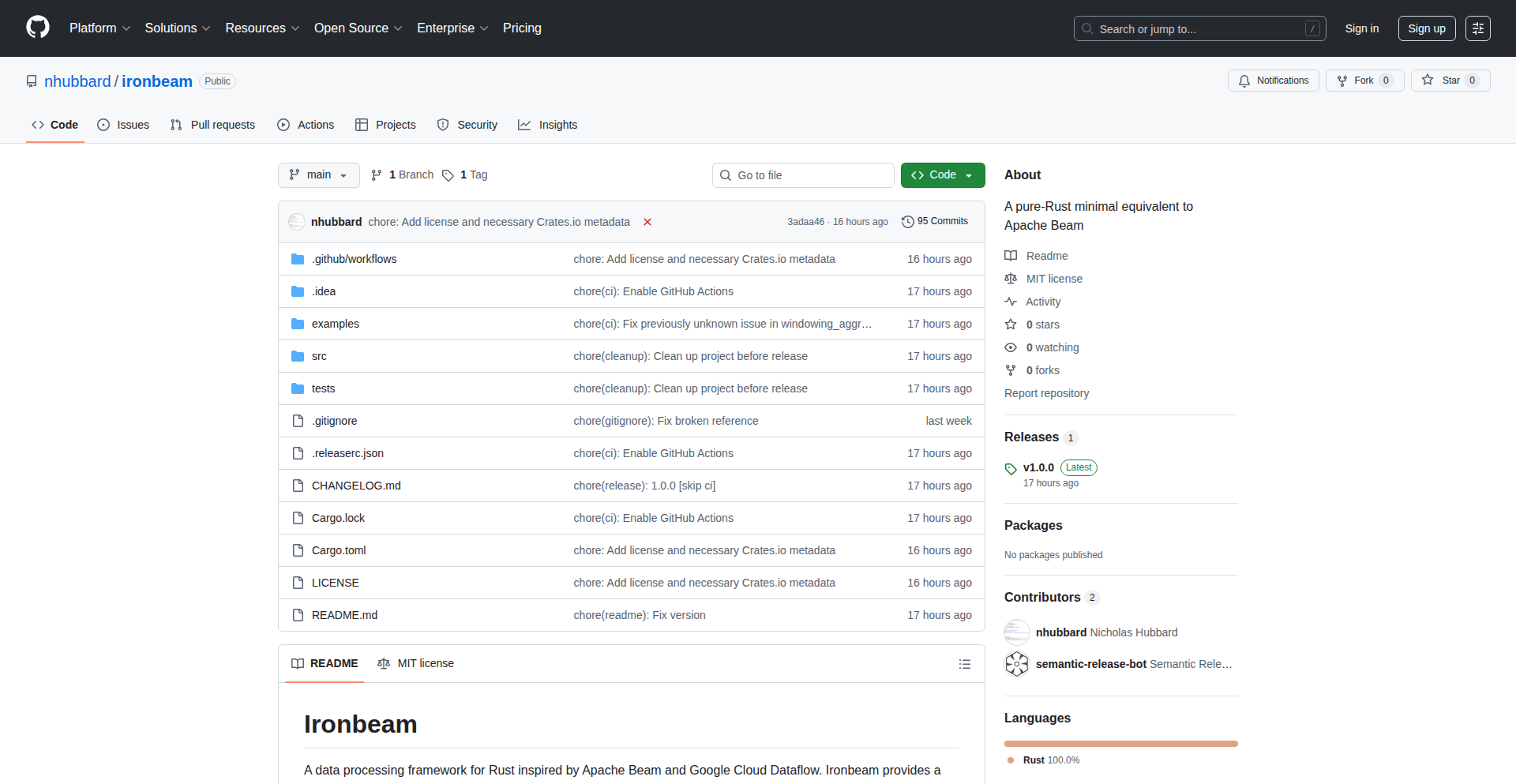Image resolution: width=1516 pixels, height=784 pixels.
Task: Open the 95 Commits history link
Action: (935, 222)
